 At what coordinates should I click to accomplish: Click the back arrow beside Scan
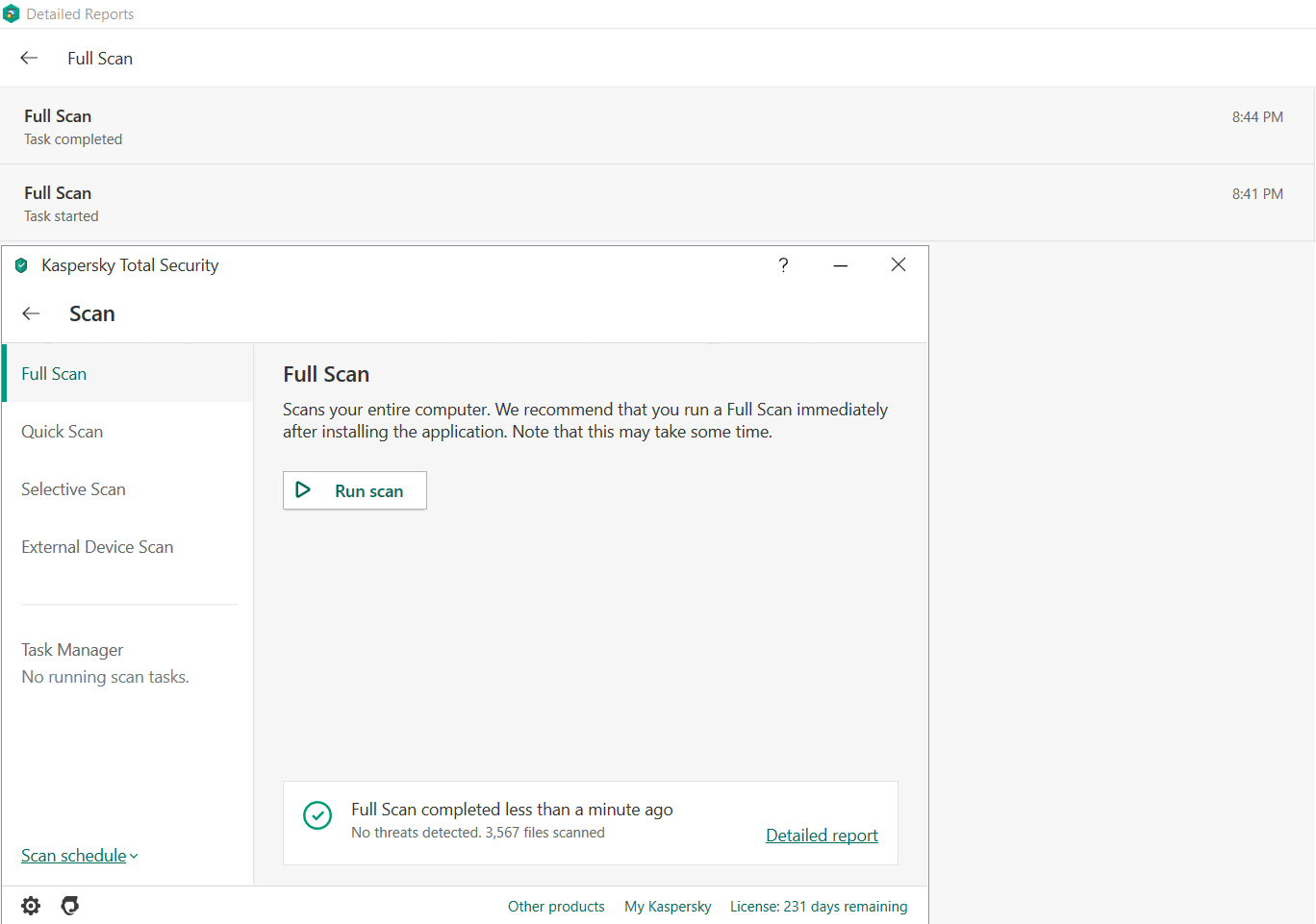click(x=31, y=313)
